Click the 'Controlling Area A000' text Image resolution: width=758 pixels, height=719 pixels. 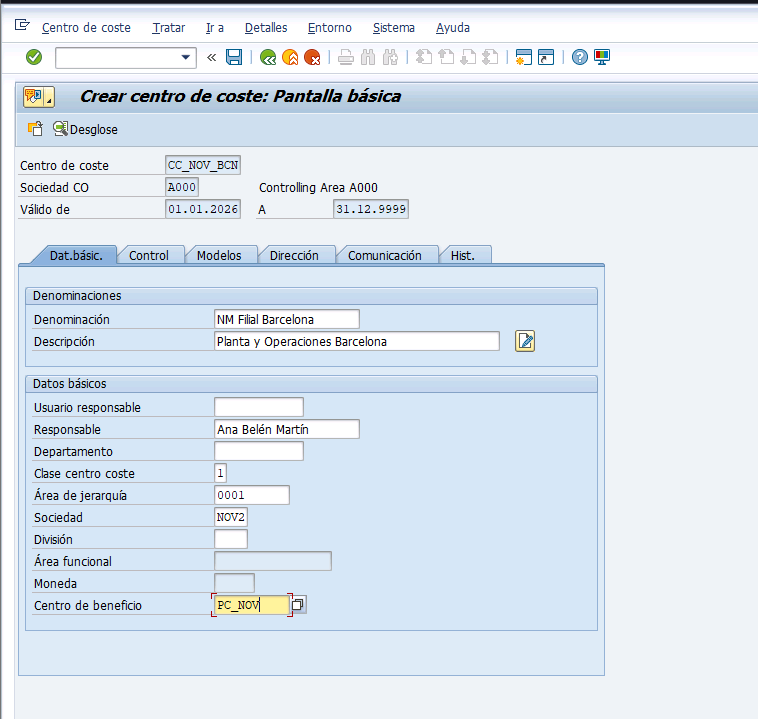pyautogui.click(x=318, y=188)
